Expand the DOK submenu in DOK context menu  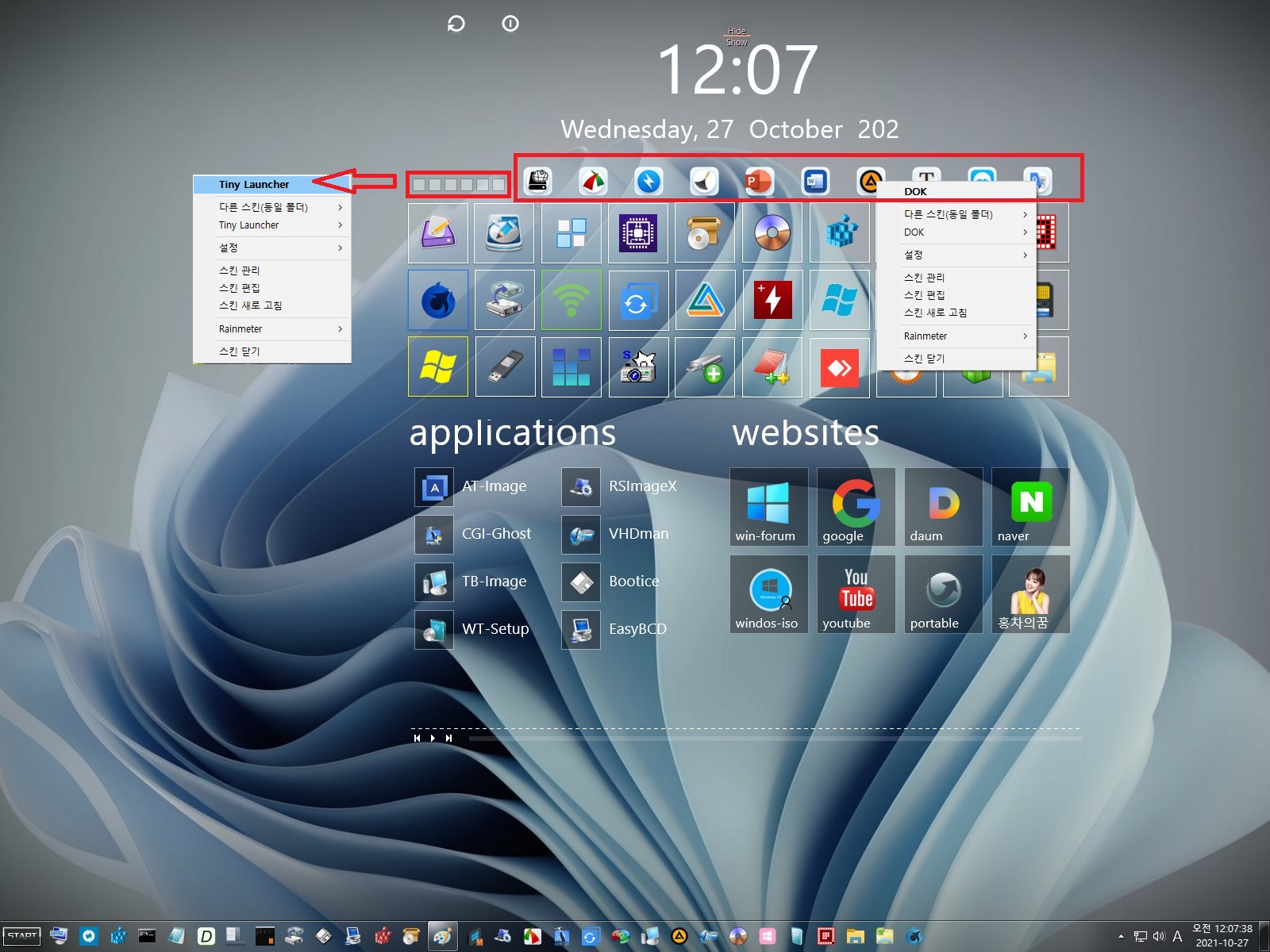956,232
